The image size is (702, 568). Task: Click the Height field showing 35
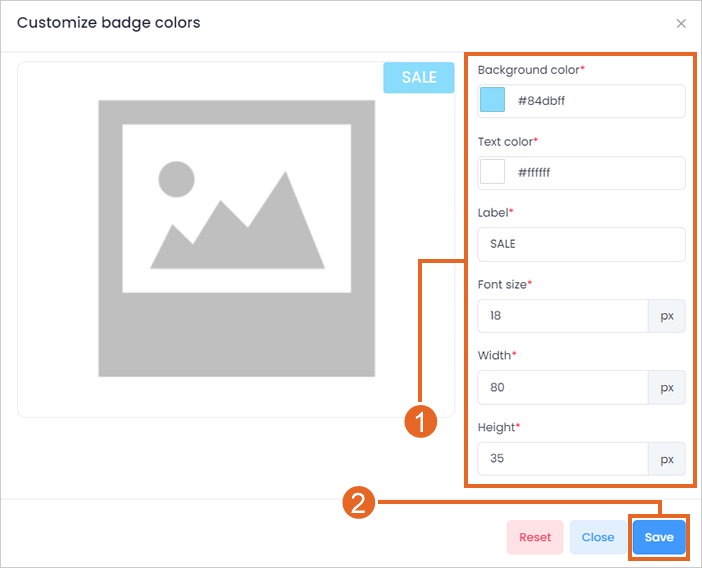(x=563, y=458)
